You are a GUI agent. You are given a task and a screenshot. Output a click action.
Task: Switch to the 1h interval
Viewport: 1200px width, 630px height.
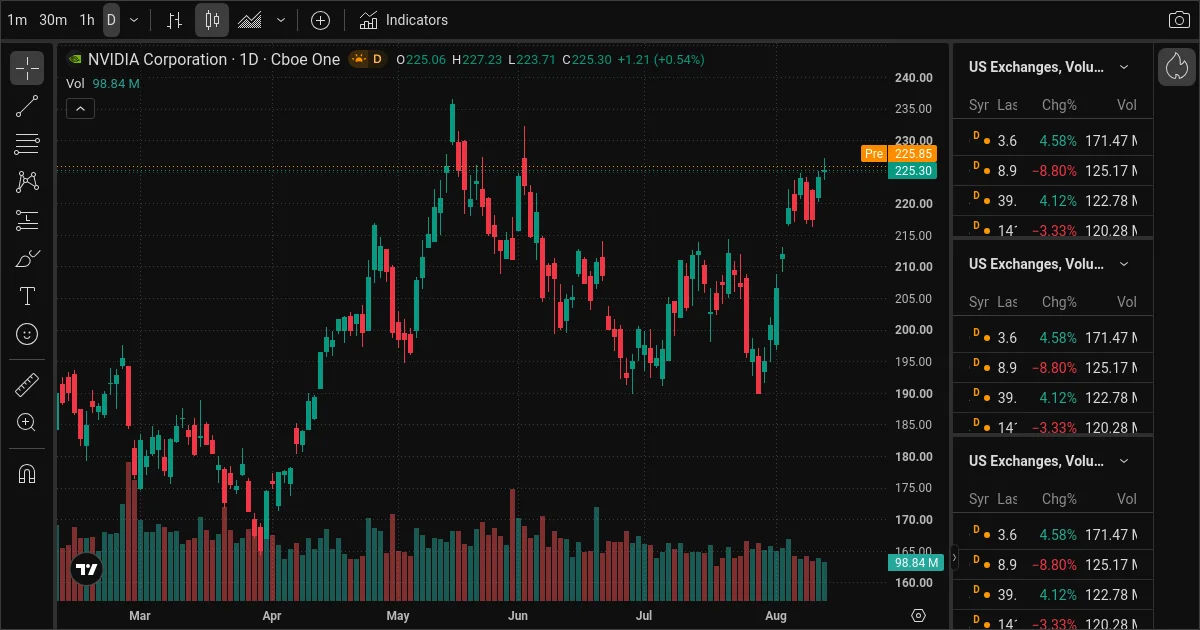(x=87, y=20)
